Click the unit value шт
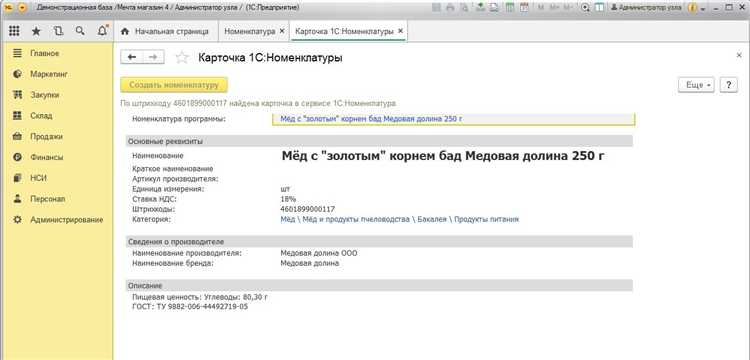750x360 pixels. [x=285, y=189]
